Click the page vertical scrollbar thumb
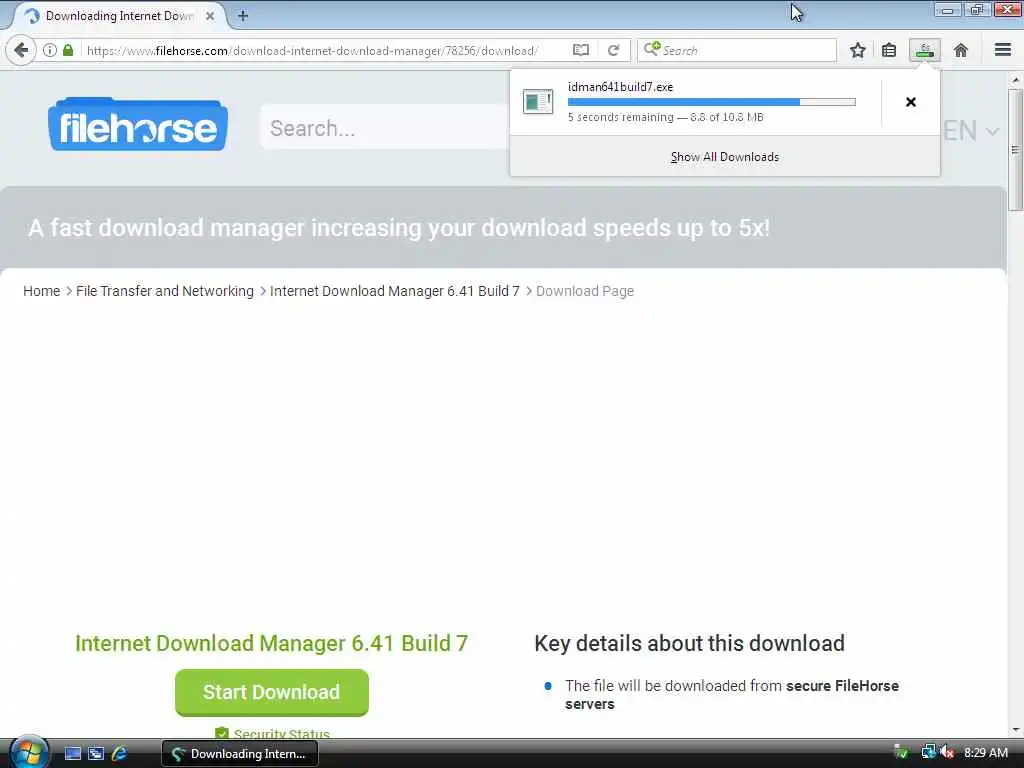 click(x=1015, y=150)
